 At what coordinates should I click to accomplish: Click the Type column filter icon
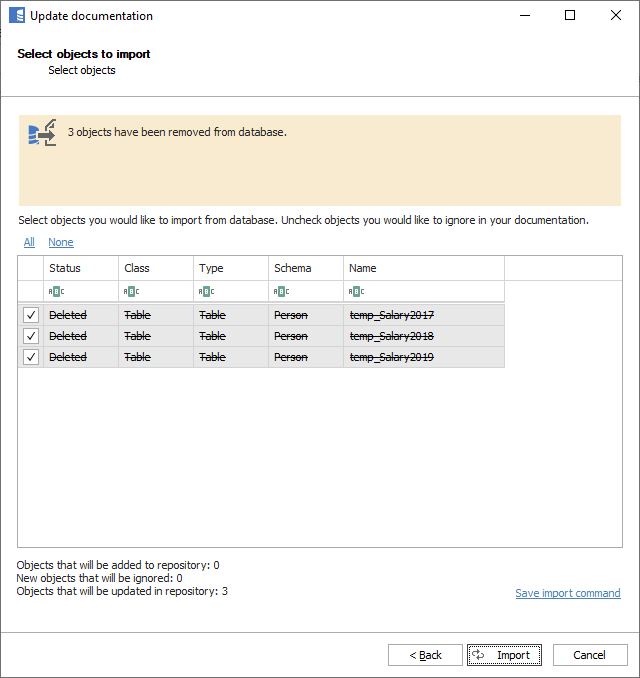(206, 291)
